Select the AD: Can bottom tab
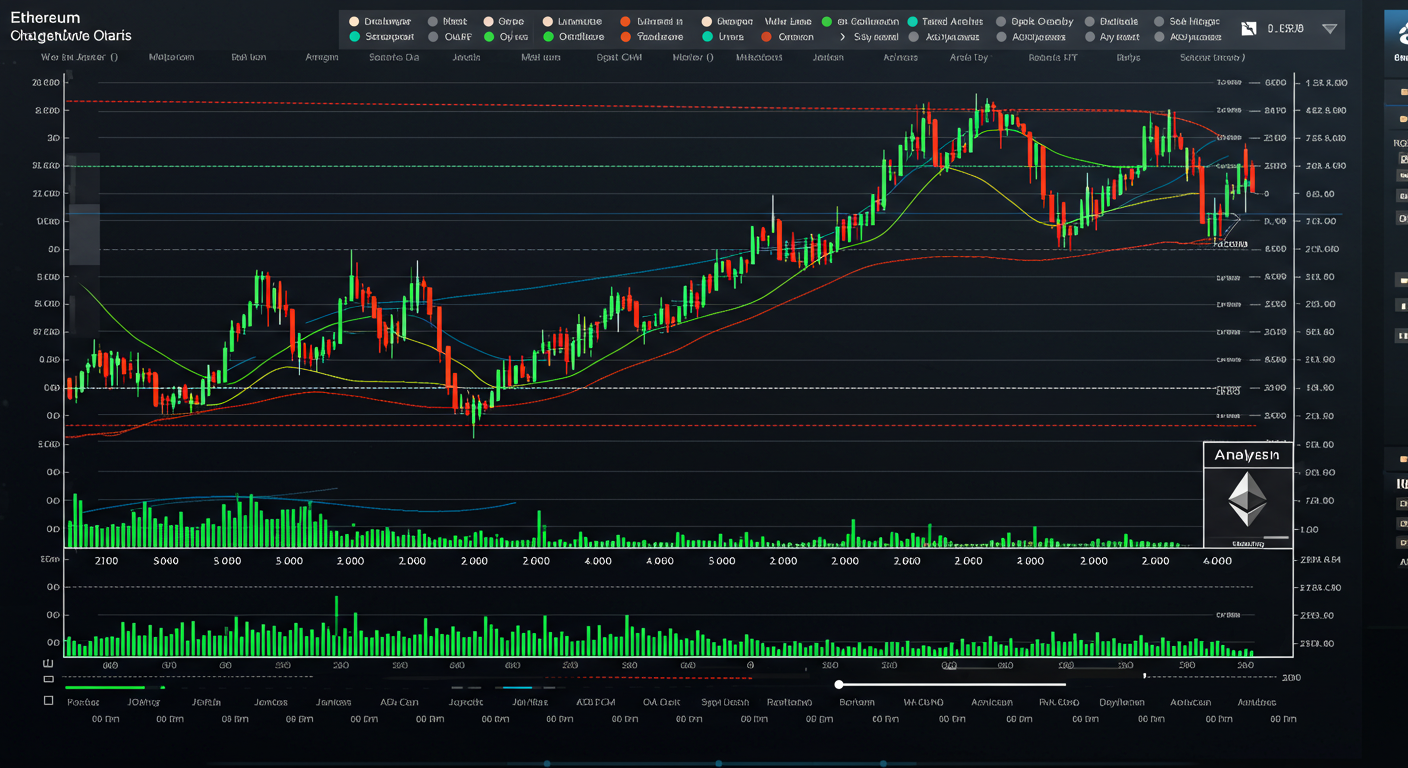Viewport: 1408px width, 768px height. pyautogui.click(x=399, y=702)
